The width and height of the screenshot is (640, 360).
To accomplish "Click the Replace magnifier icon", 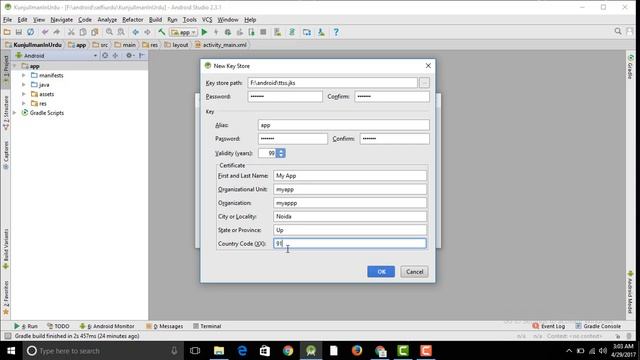I will click(121, 32).
